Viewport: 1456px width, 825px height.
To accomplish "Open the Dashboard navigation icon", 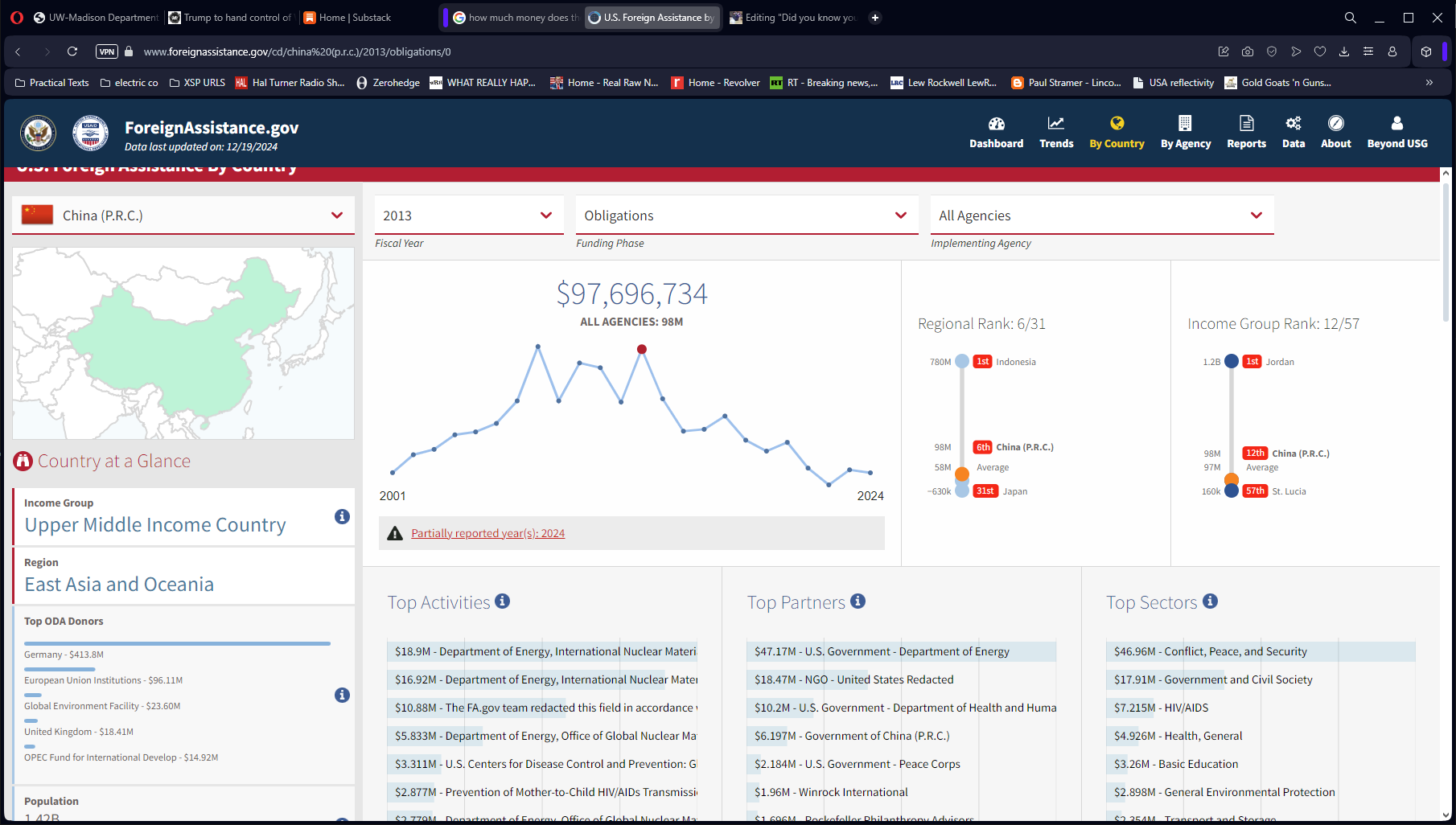I will [996, 124].
